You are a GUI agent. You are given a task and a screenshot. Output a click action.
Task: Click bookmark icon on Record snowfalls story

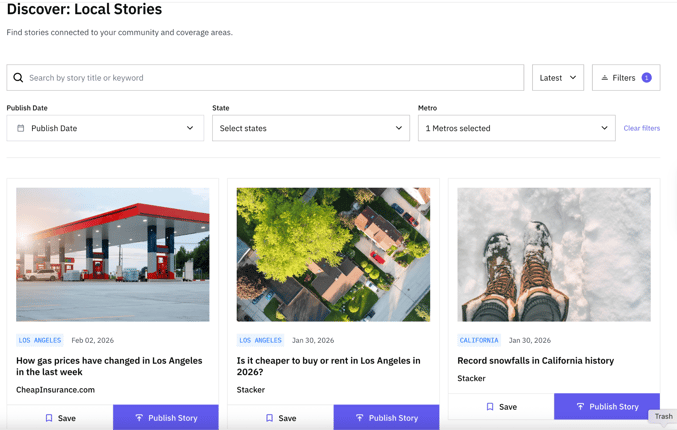coord(490,407)
